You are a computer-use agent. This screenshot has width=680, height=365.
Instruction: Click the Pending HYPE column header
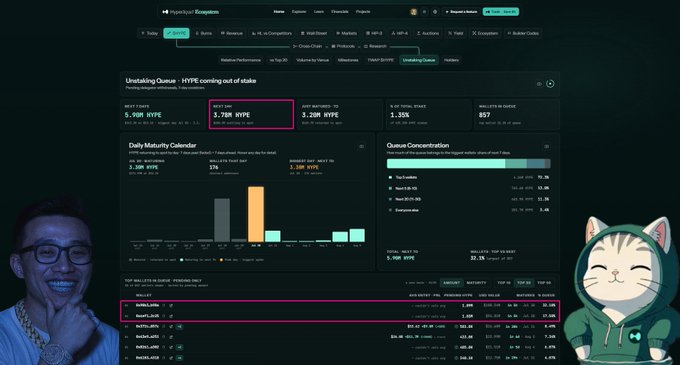coord(458,295)
